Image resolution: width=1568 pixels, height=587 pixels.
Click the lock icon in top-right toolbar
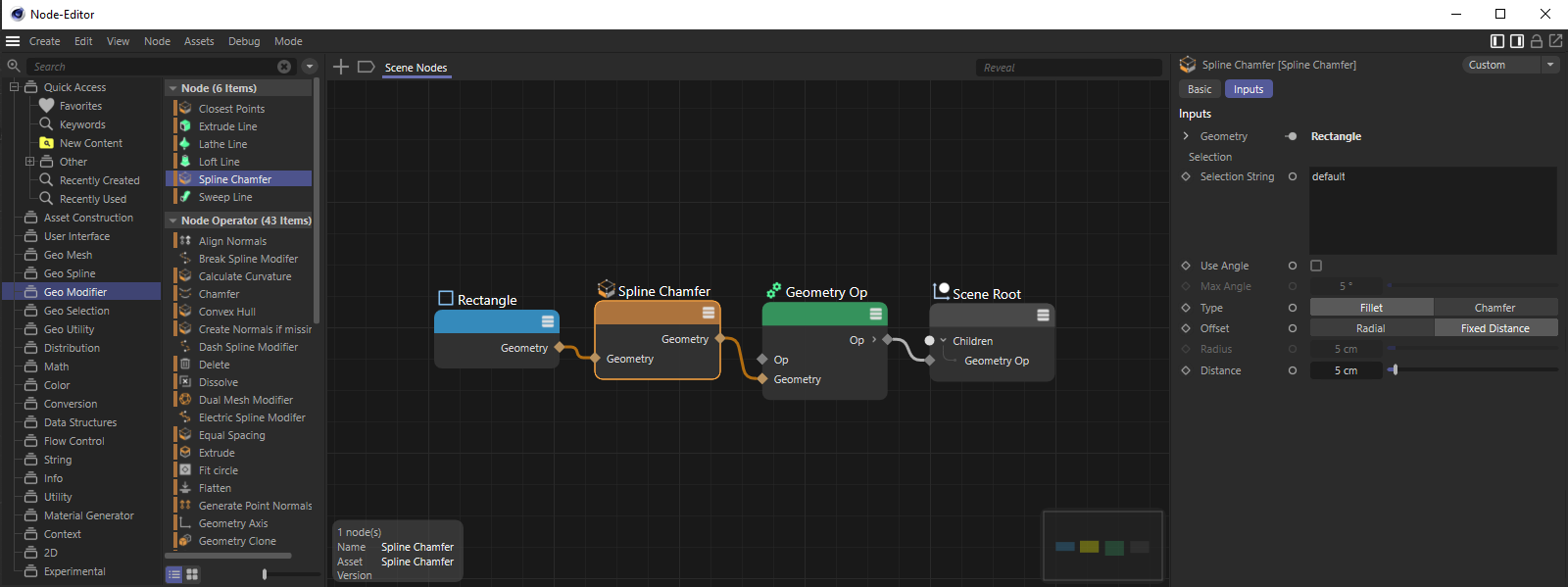coord(1537,41)
